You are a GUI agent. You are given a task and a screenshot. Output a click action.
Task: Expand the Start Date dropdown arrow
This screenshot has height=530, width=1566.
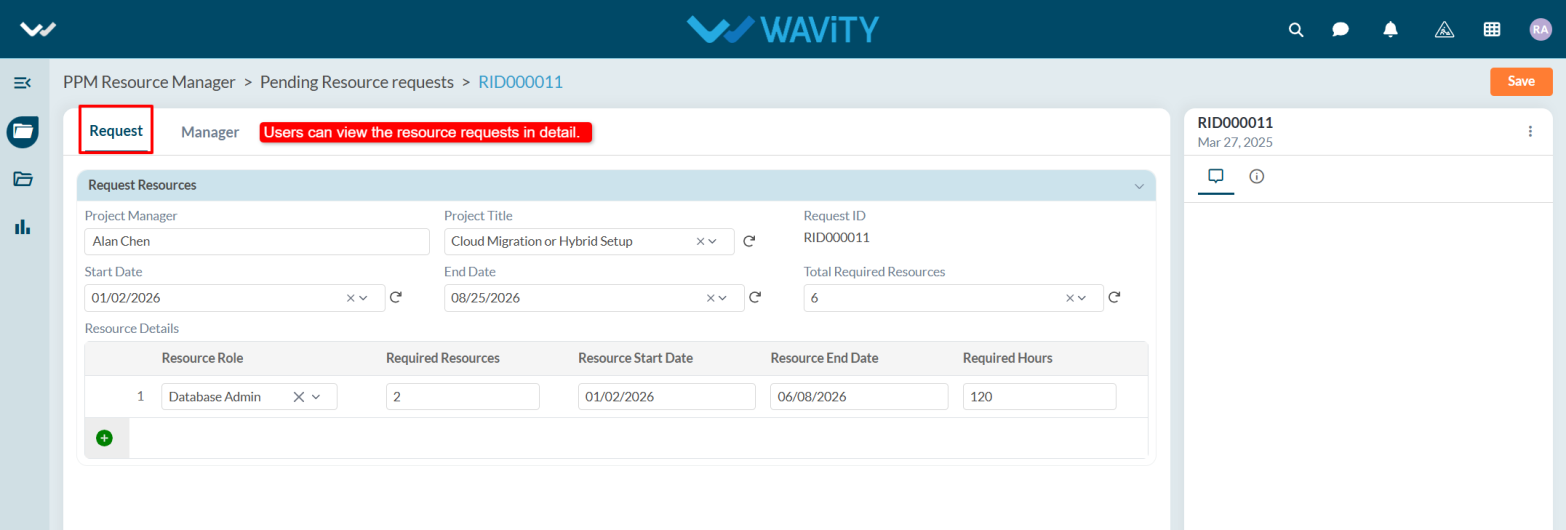tap(363, 298)
